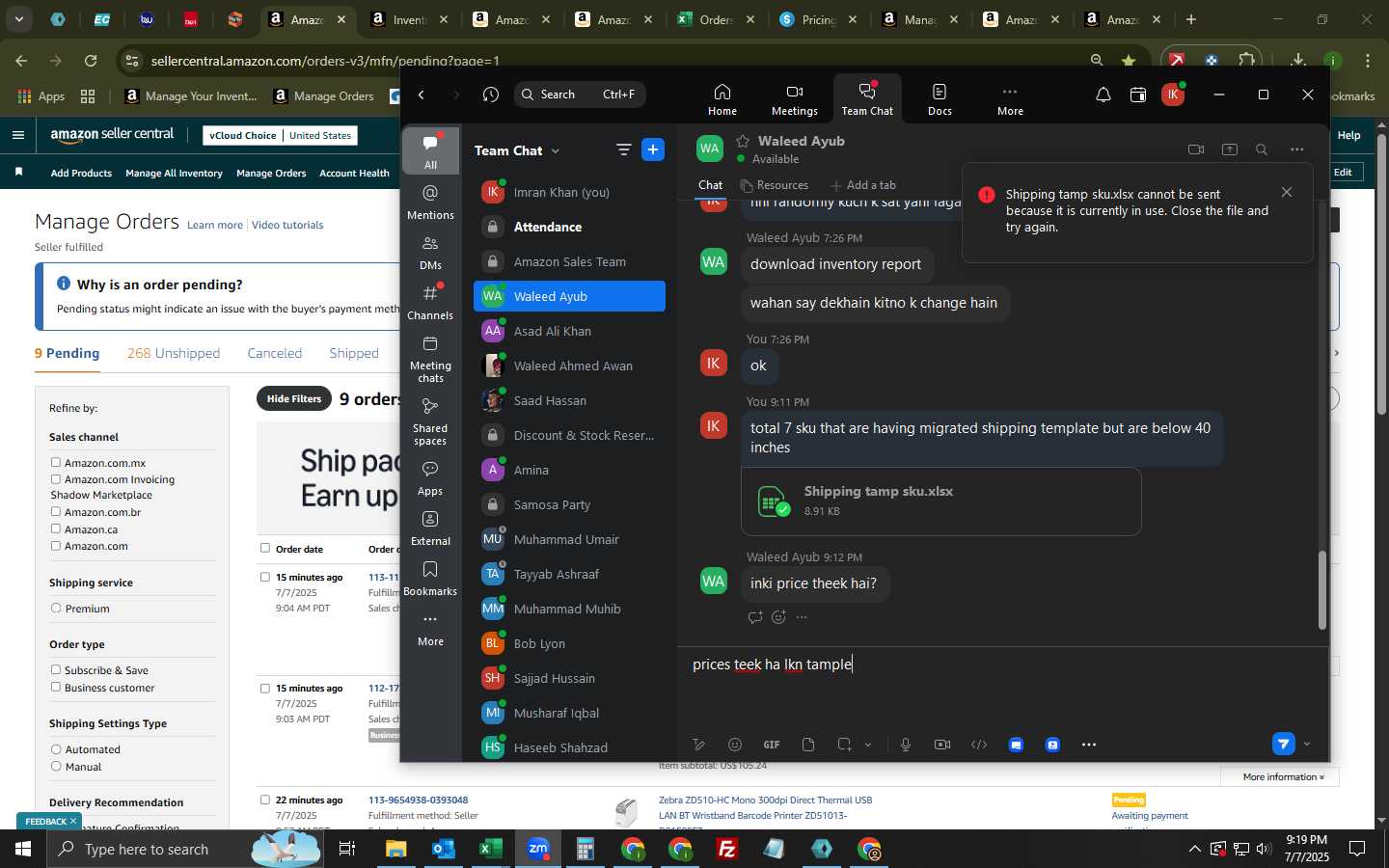Check Amazon.com.mx sales channel filter
This screenshot has width=1389, height=868.
click(56, 463)
